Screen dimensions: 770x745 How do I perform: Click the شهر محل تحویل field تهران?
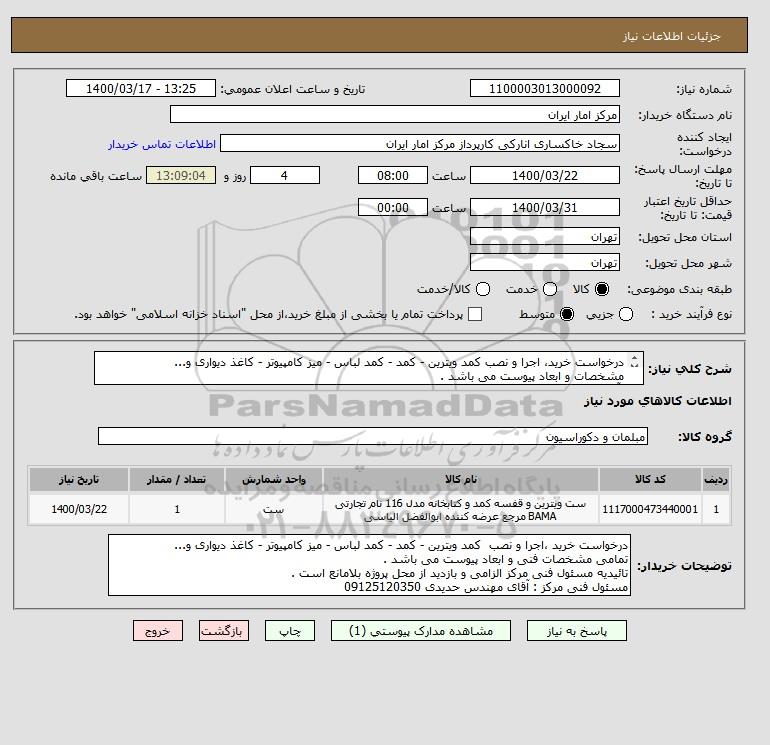tap(545, 262)
